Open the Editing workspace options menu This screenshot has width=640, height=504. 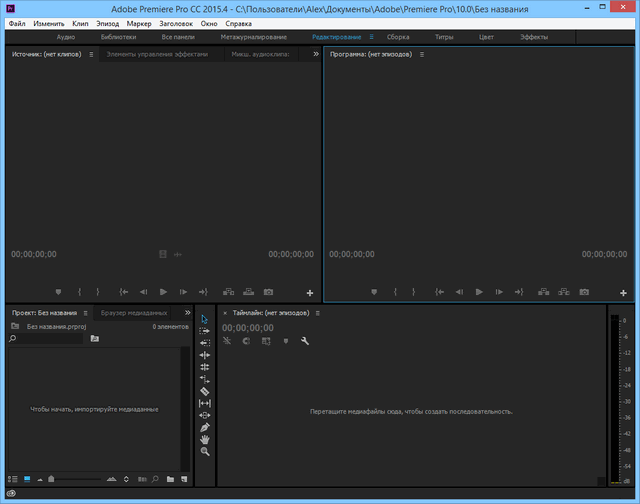point(371,36)
